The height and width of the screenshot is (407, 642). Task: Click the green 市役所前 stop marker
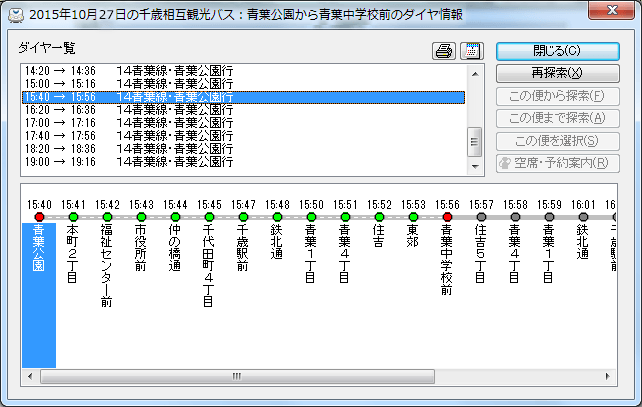(142, 216)
